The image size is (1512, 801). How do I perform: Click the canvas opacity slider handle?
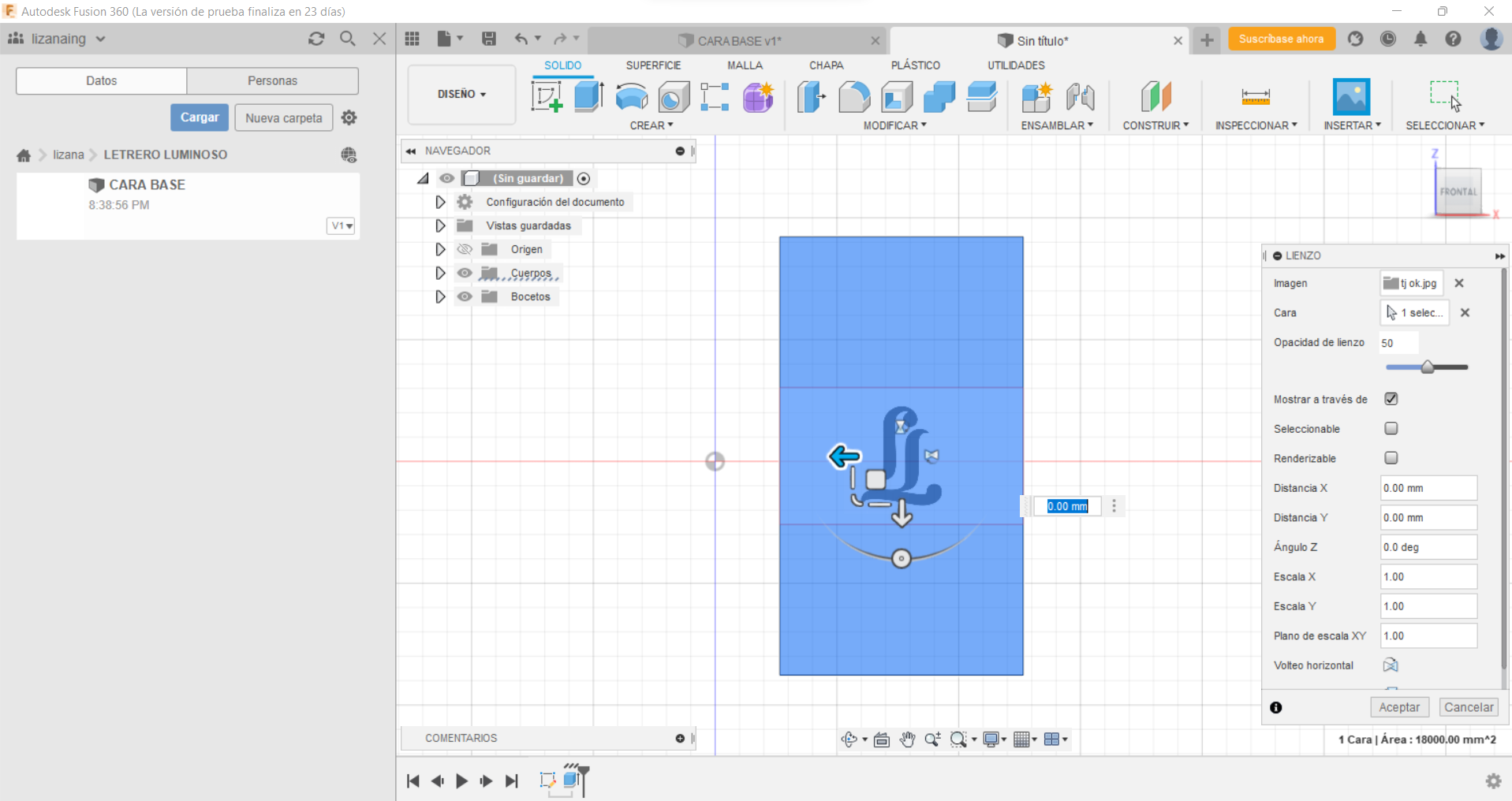(x=1427, y=367)
